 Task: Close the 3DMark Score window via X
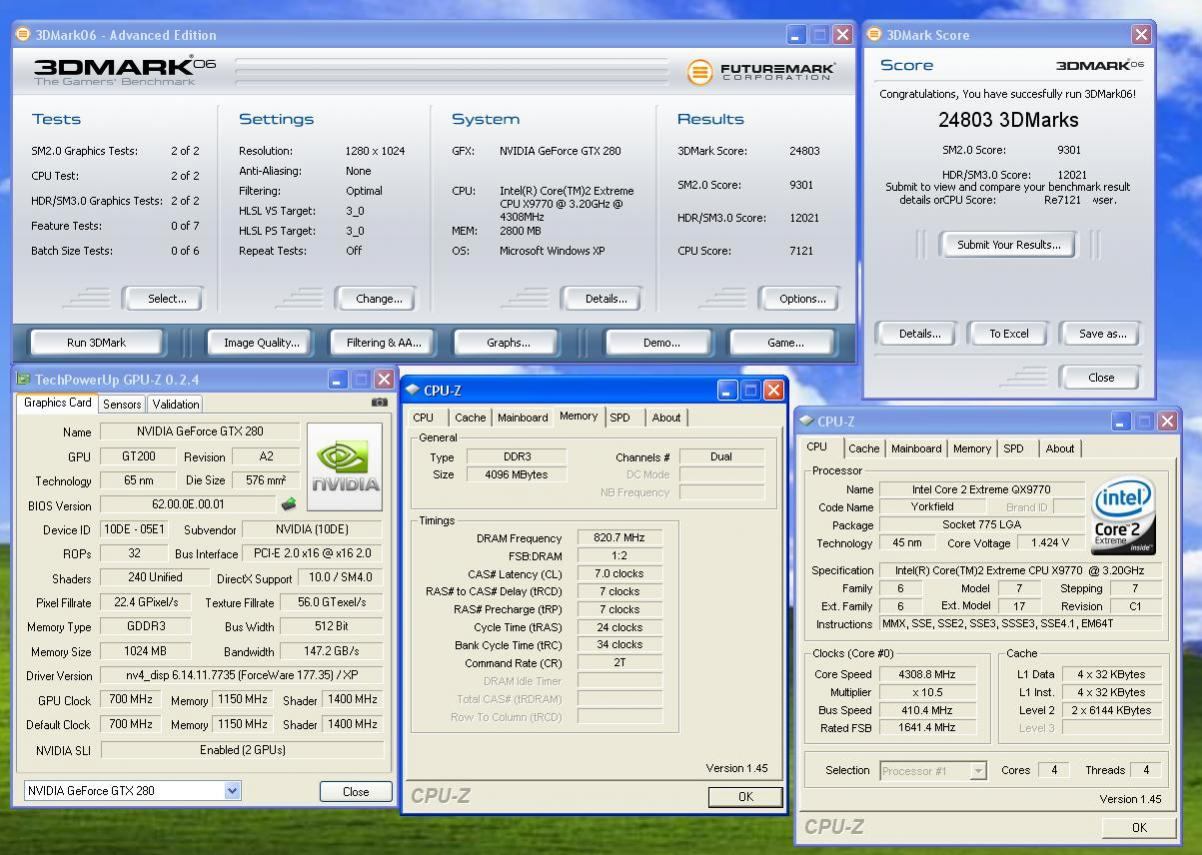[1141, 35]
